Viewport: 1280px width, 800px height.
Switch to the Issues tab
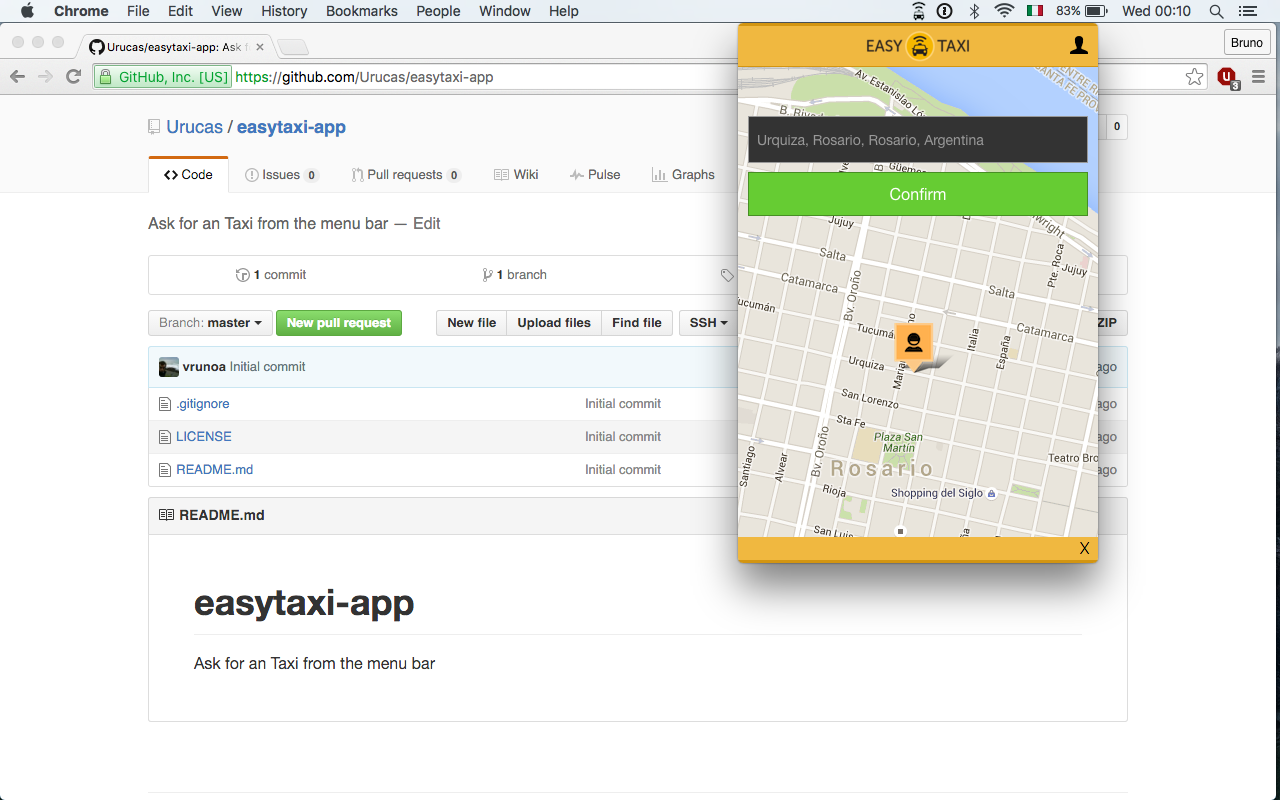tap(281, 175)
